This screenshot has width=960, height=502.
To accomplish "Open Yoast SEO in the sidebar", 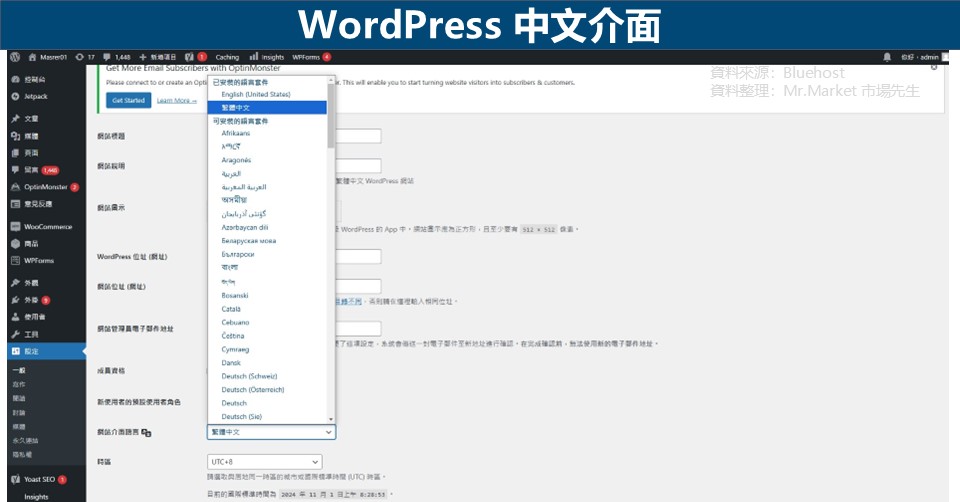I will pyautogui.click(x=39, y=479).
